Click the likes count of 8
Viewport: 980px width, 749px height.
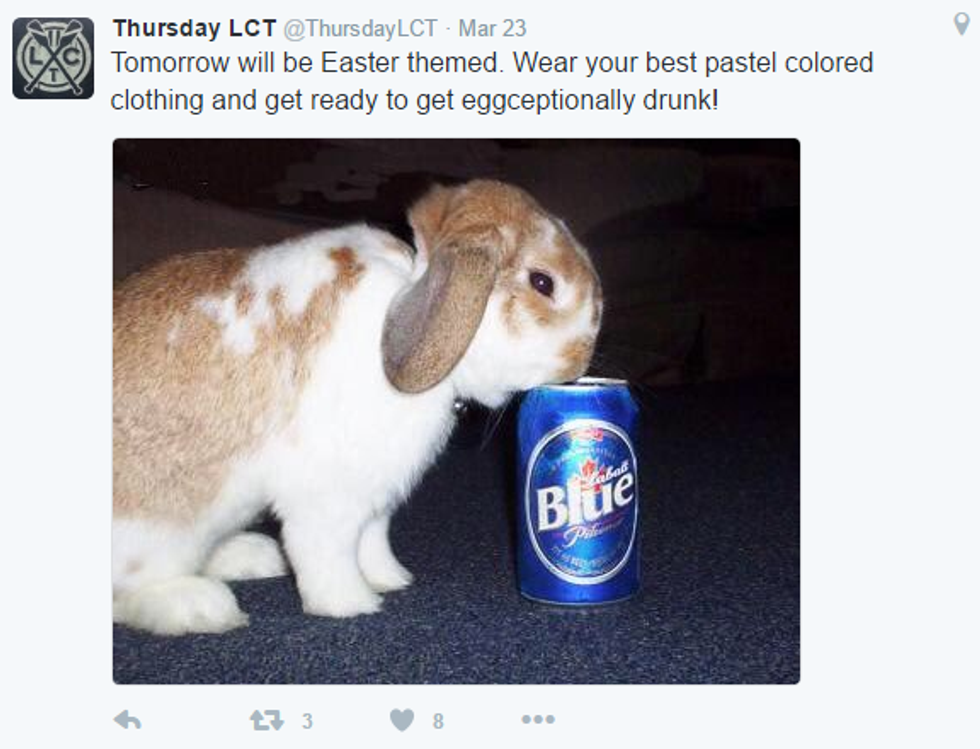point(438,721)
